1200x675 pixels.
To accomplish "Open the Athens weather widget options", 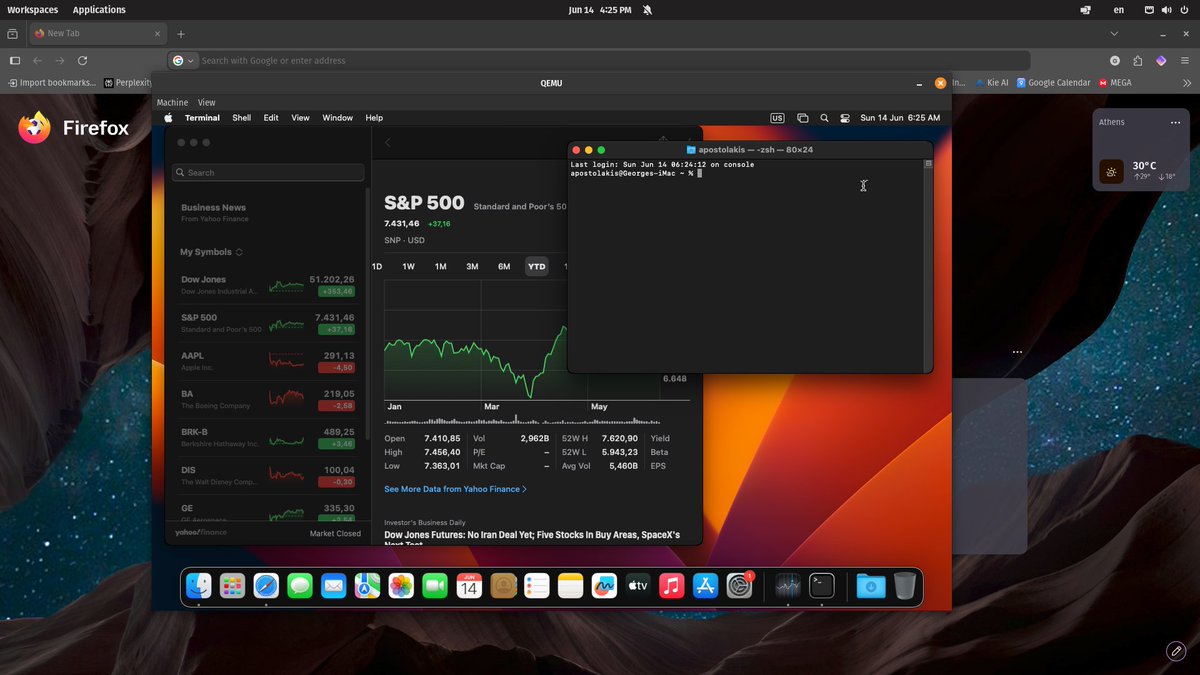I will click(x=1175, y=122).
